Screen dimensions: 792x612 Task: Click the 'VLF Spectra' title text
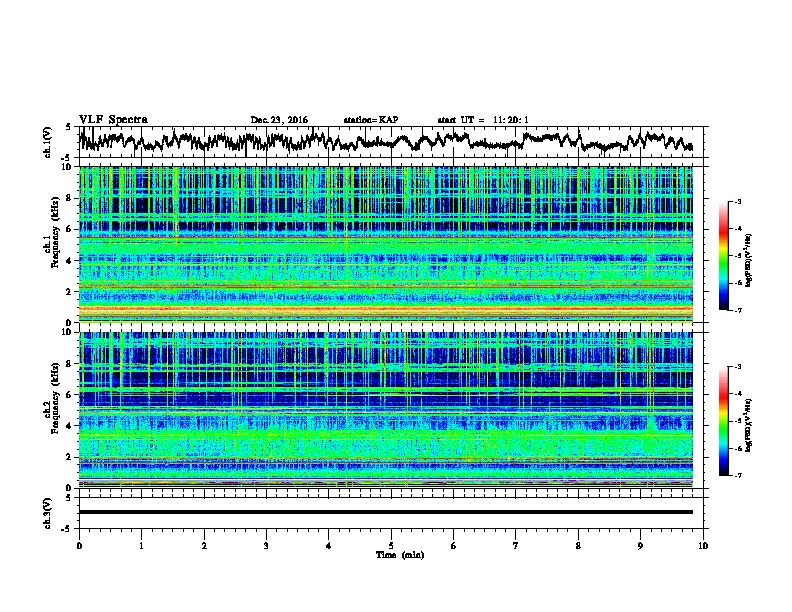113,120
